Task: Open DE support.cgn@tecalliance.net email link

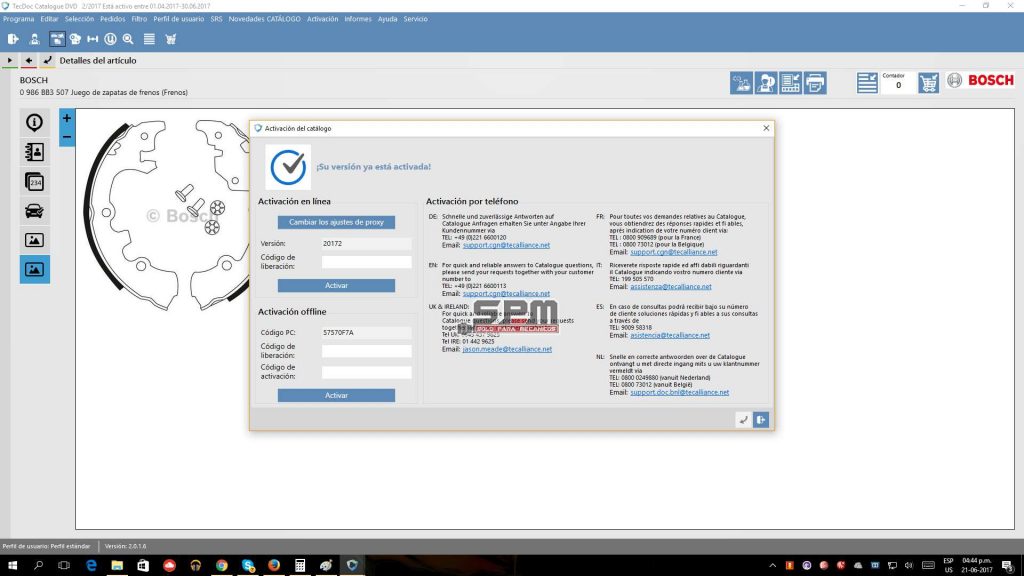Action: pyautogui.click(x=506, y=245)
